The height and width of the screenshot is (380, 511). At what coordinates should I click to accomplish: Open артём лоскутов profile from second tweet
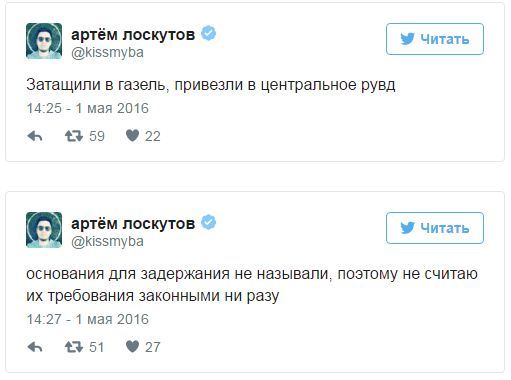pos(133,223)
